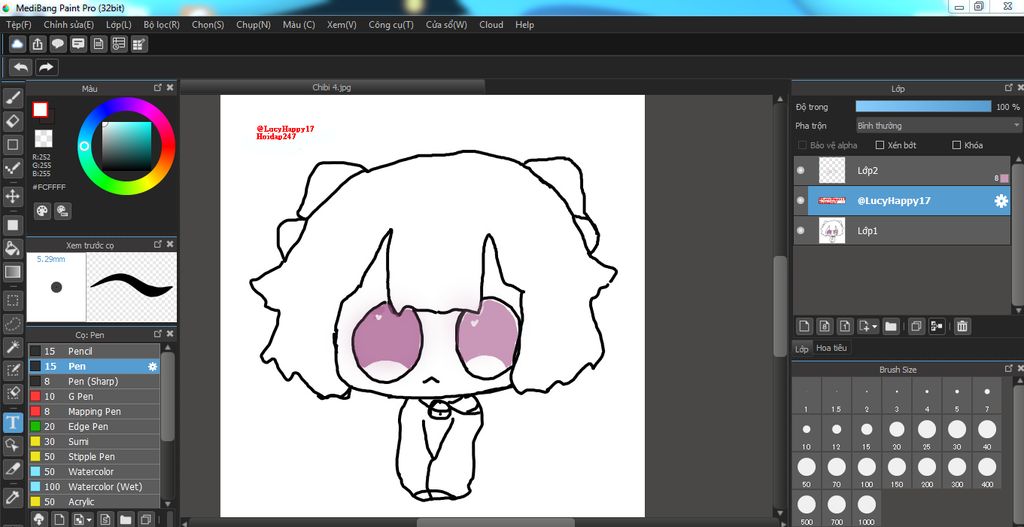Screen dimensions: 1024x527
Task: Open the cloud icon in top toolbar
Action: [18, 44]
